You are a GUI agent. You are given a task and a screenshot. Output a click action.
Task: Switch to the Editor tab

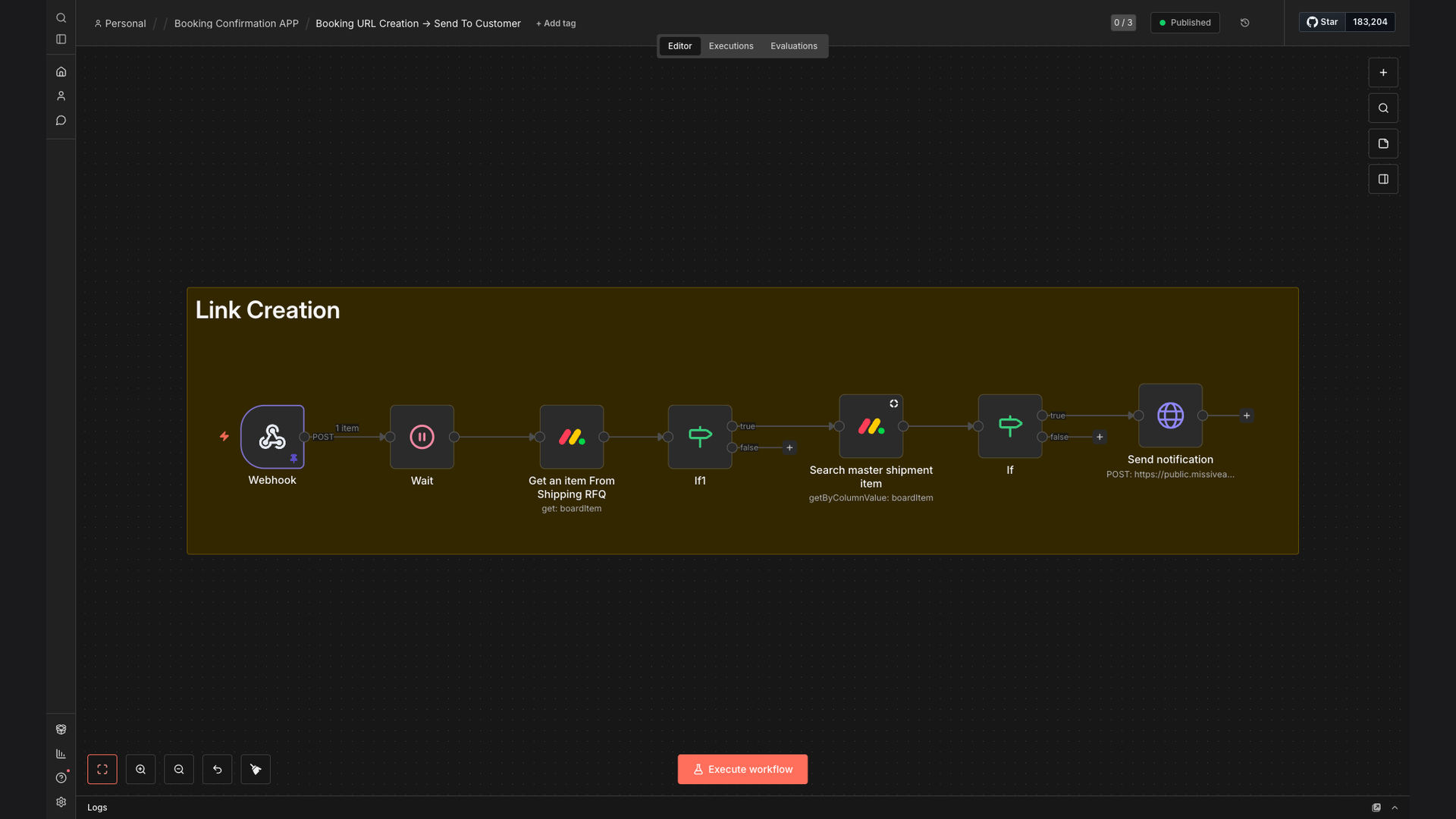(x=679, y=46)
